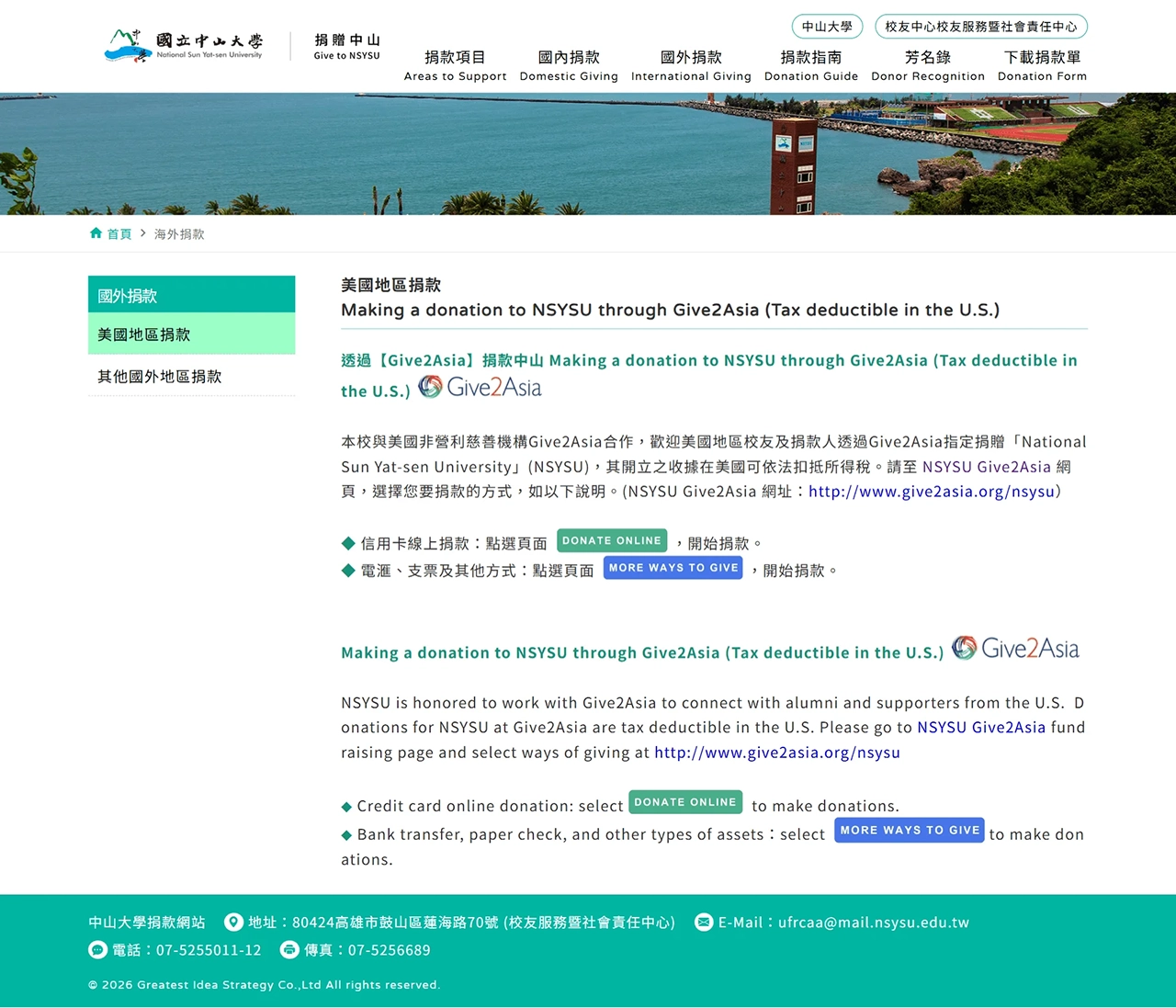
Task: Click MORE WAYS TO GIVE in English section
Action: pyautogui.click(x=910, y=830)
